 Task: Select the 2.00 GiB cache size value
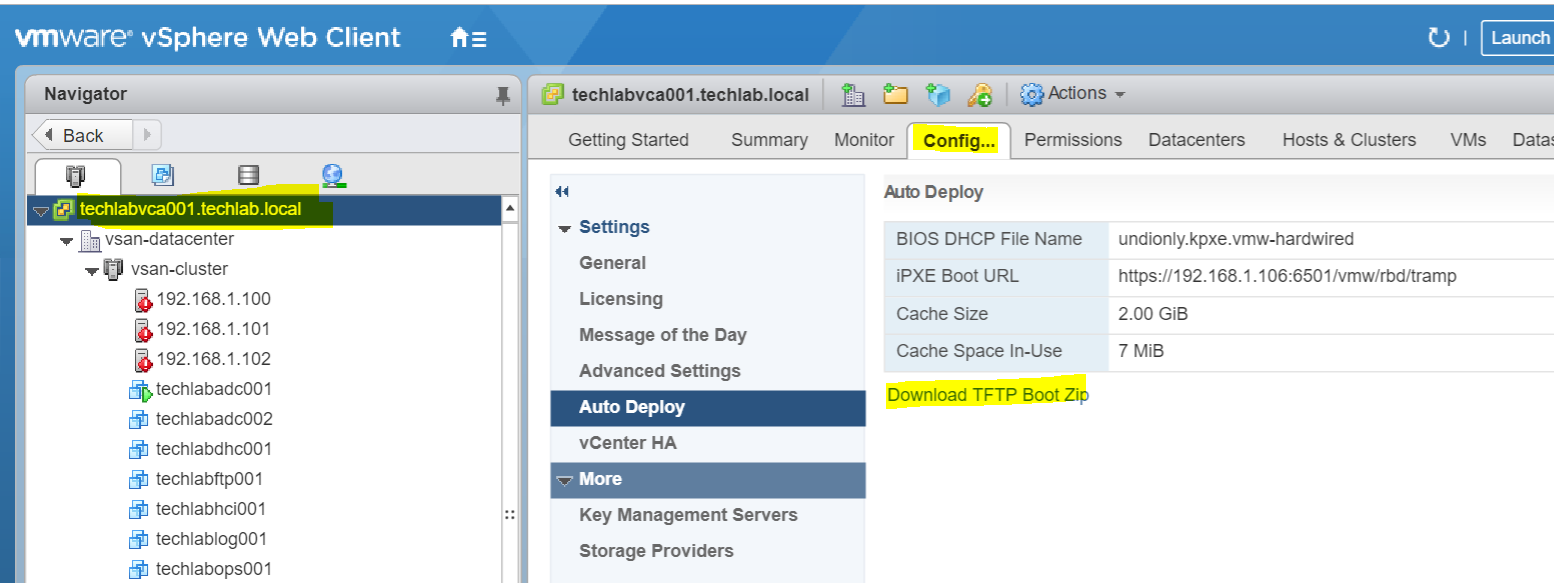1153,313
